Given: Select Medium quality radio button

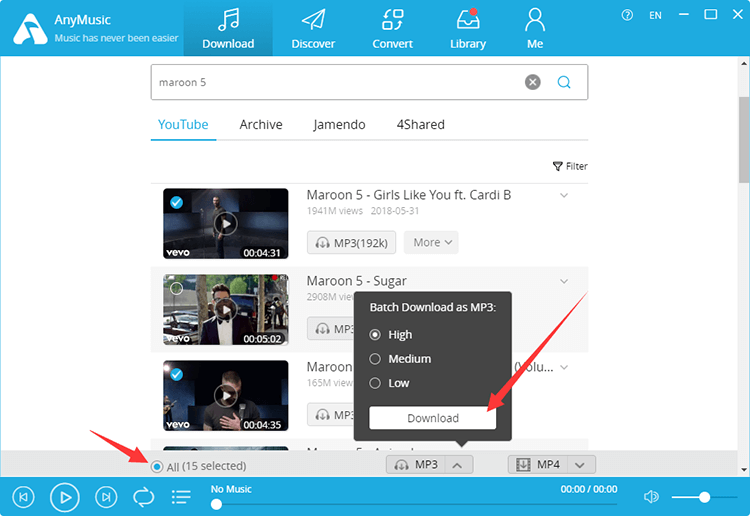Looking at the screenshot, I should (x=375, y=359).
